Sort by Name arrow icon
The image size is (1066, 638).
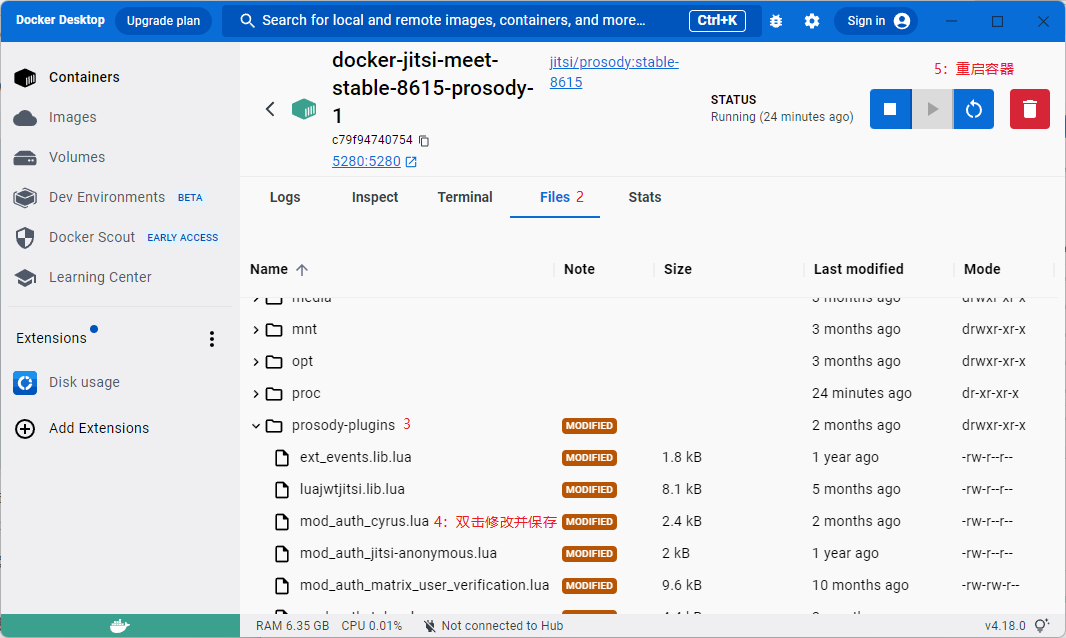(x=302, y=270)
